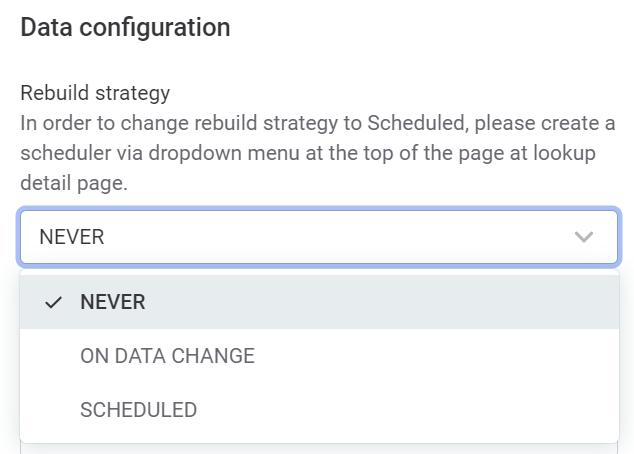Keep rebuild strategy as the checked NEVER item
634x454 pixels.
click(x=113, y=302)
